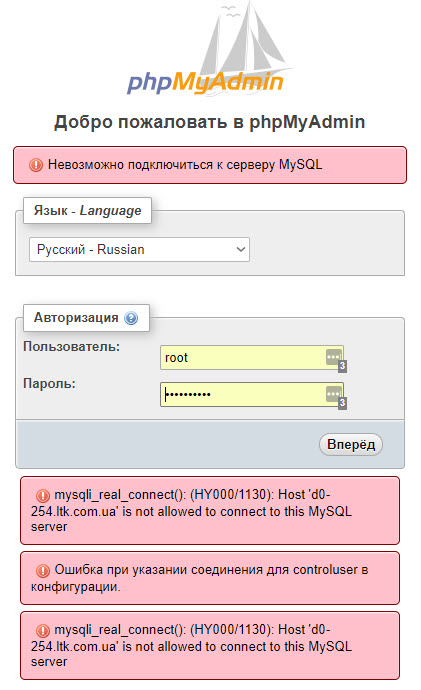This screenshot has width=421, height=690.
Task: Open the Русский - Russian language dropdown
Action: [x=139, y=250]
